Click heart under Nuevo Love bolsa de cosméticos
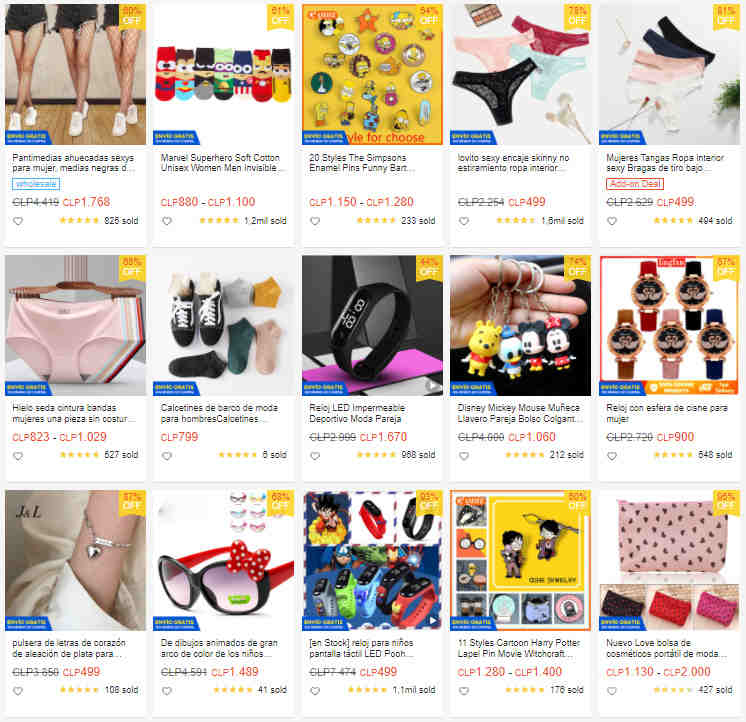Screen dimensions: 746x722 612,691
